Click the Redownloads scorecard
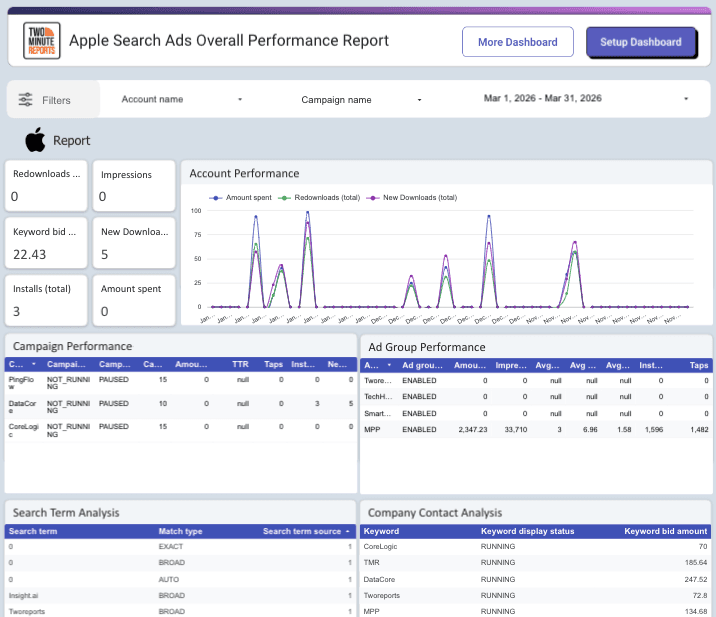 pos(46,185)
